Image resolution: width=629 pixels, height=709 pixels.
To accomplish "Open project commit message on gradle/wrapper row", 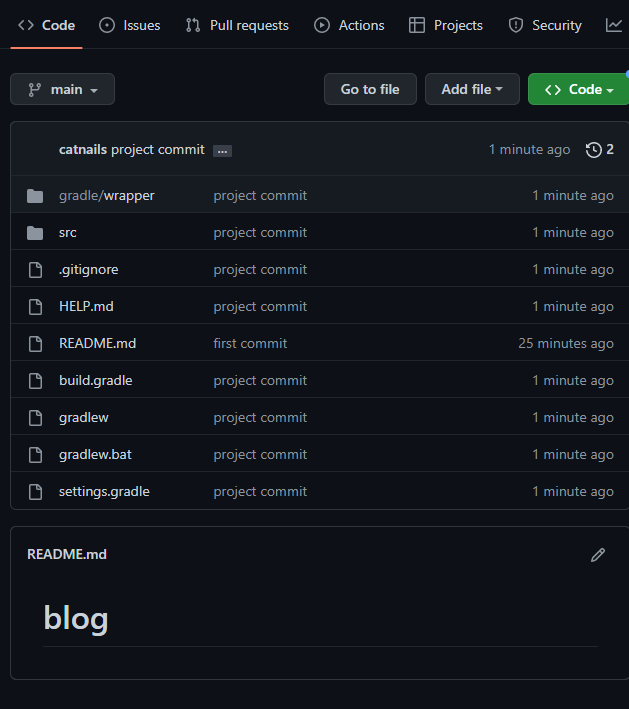I will (x=260, y=196).
